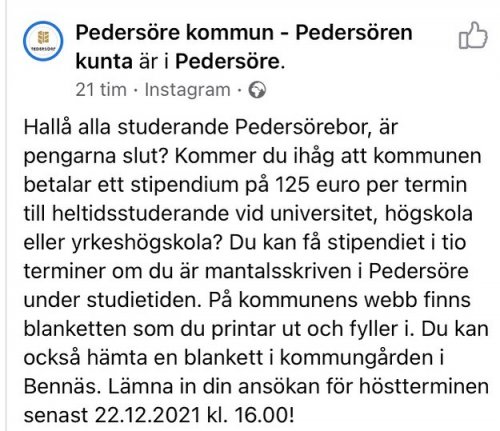This screenshot has height=431, width=500.
Task: Click the word 'heltidsstuderande' in the post
Action: [x=140, y=213]
